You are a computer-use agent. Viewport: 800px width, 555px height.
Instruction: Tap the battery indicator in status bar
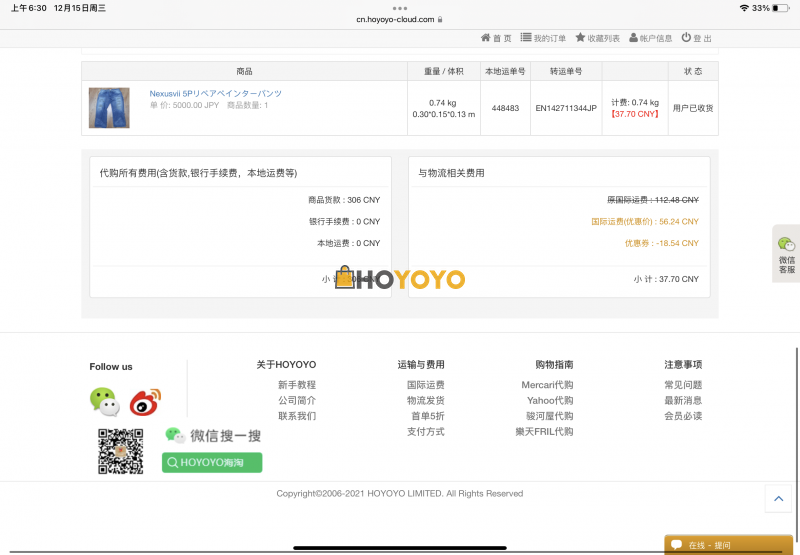pyautogui.click(x=780, y=8)
